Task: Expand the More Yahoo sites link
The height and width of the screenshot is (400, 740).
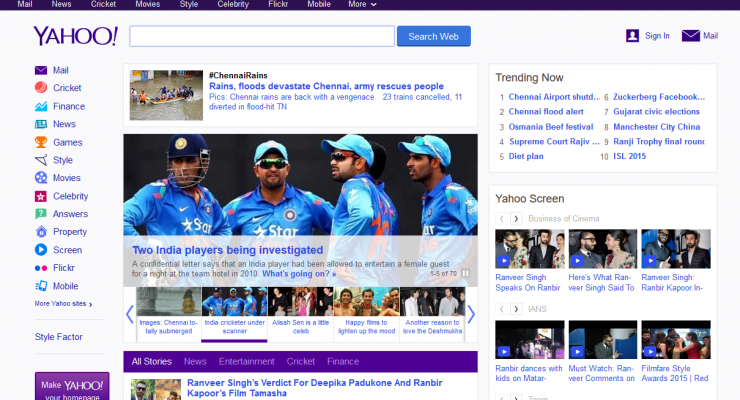Action: [x=64, y=303]
